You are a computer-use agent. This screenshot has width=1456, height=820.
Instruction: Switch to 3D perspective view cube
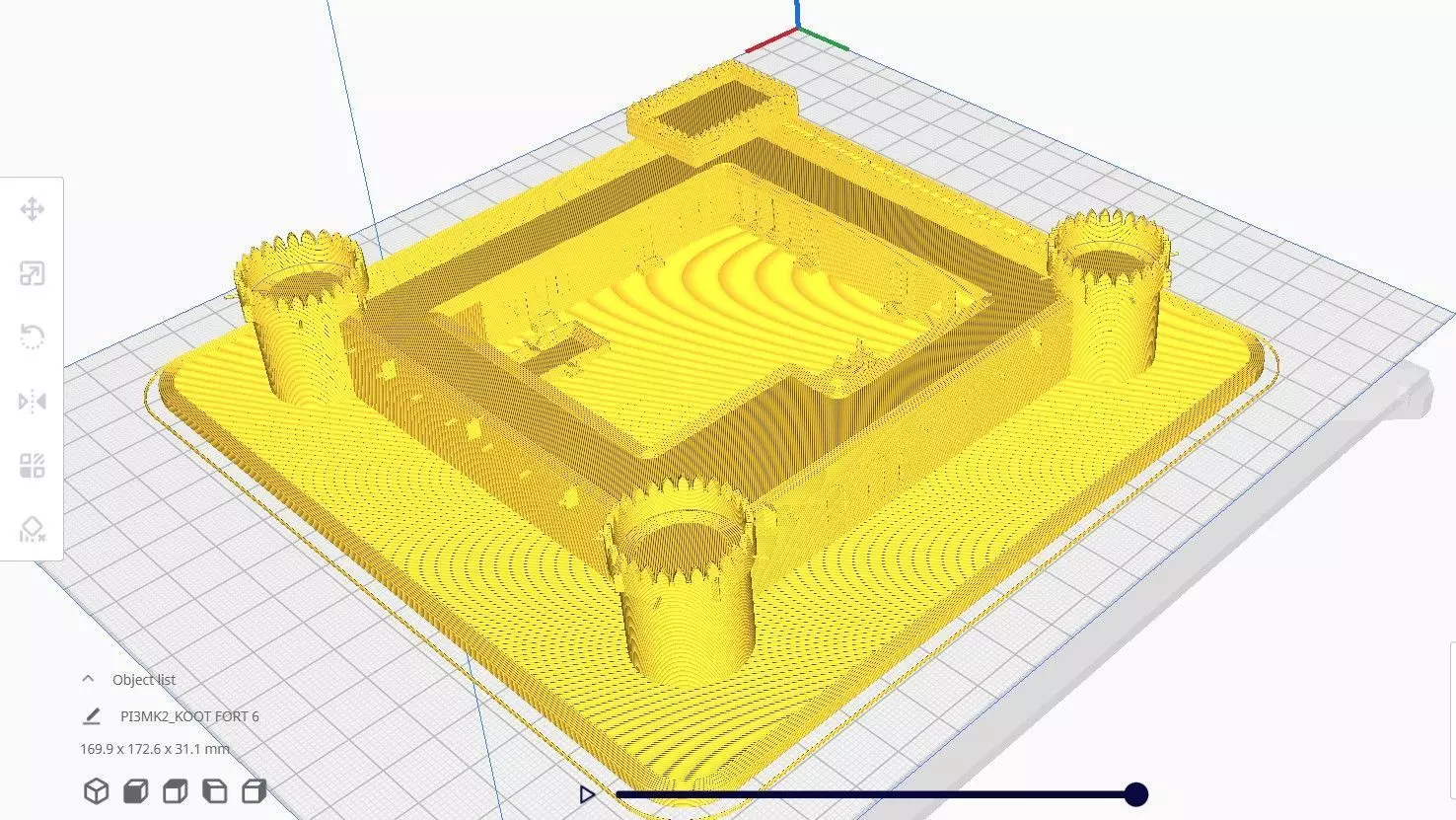[x=96, y=791]
